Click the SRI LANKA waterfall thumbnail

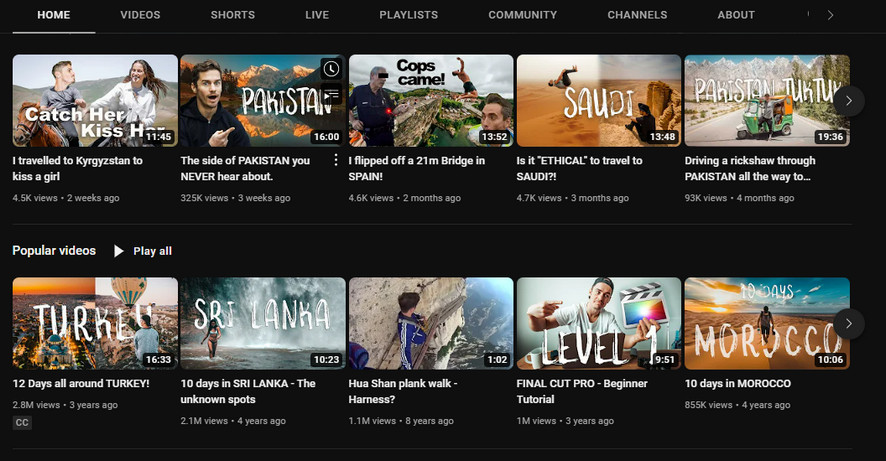[x=263, y=323]
